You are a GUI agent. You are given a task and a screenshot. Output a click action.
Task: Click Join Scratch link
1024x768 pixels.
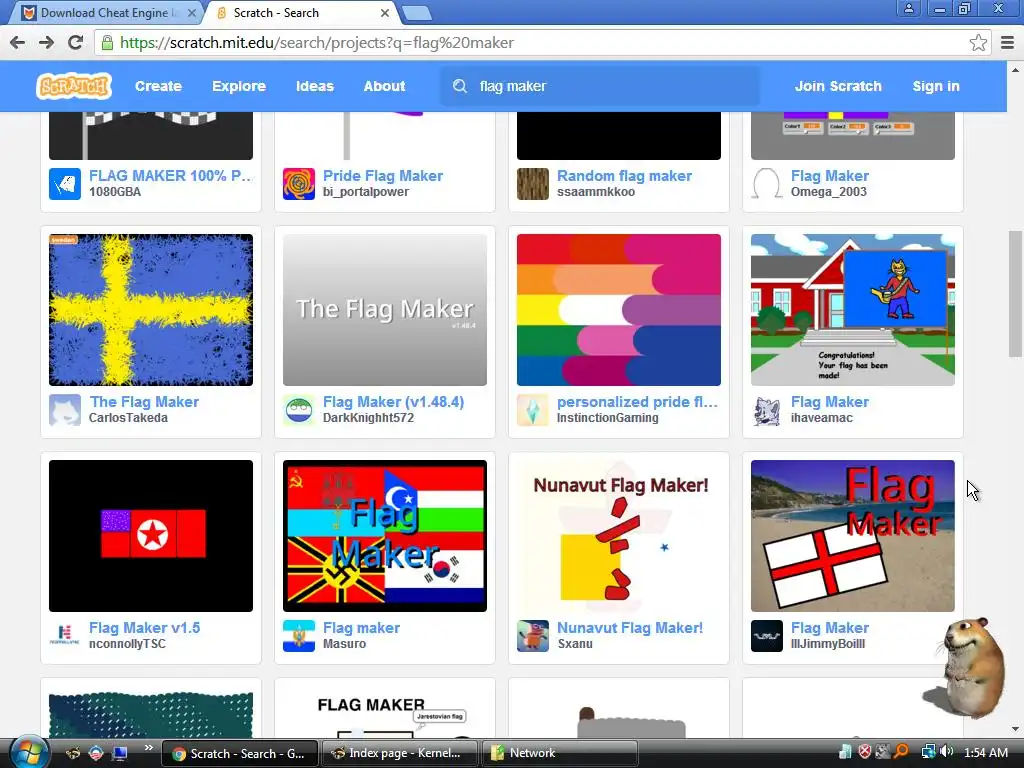click(838, 86)
